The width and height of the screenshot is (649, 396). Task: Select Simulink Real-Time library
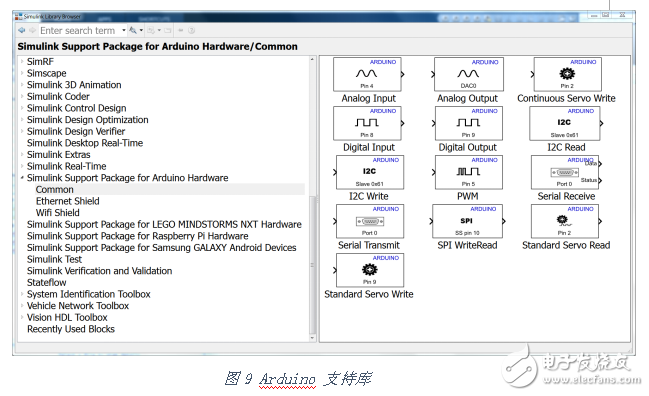coord(66,166)
